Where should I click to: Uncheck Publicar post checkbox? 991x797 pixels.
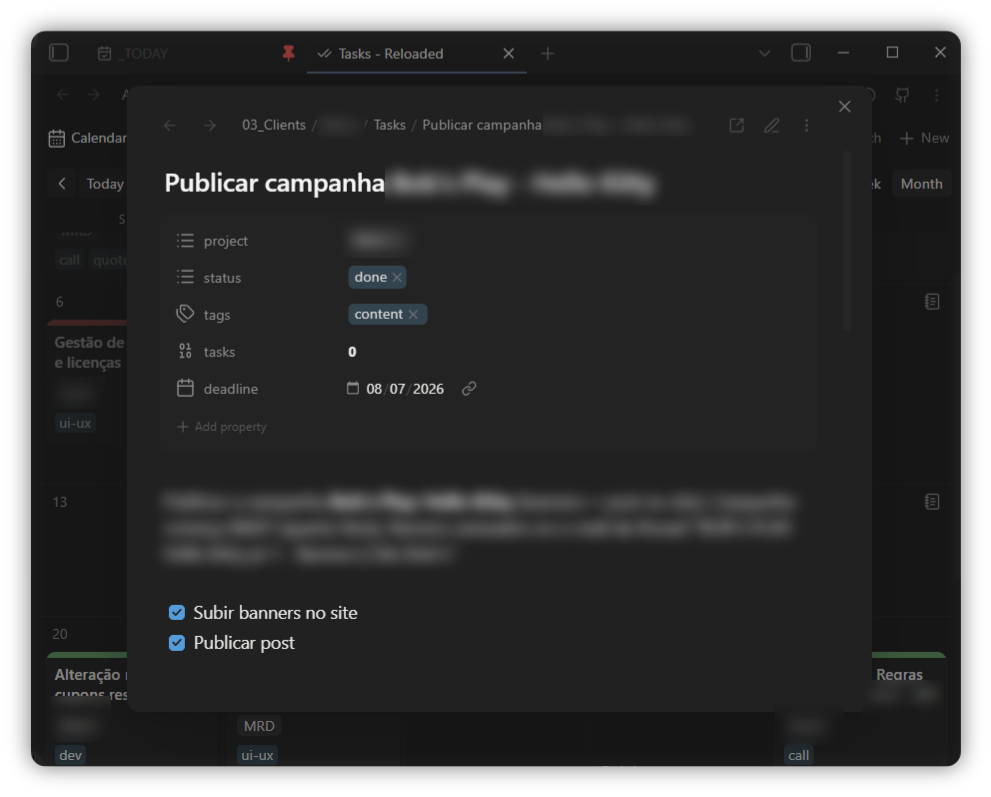pyautogui.click(x=177, y=643)
